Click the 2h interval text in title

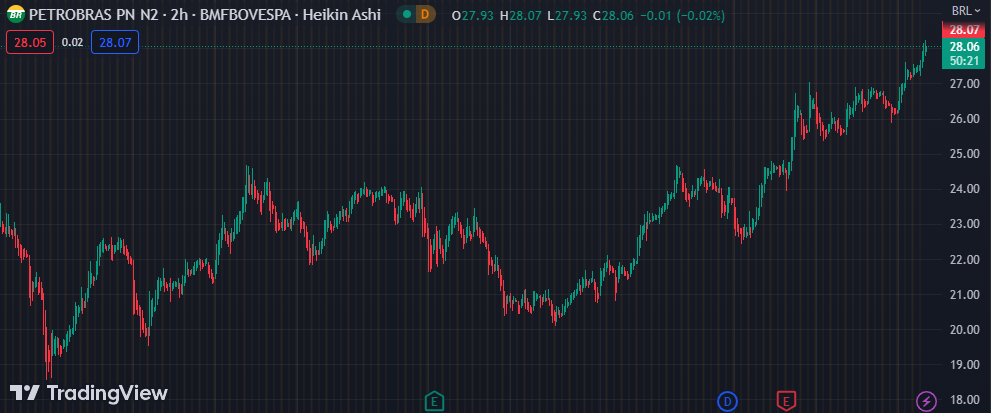pos(179,14)
